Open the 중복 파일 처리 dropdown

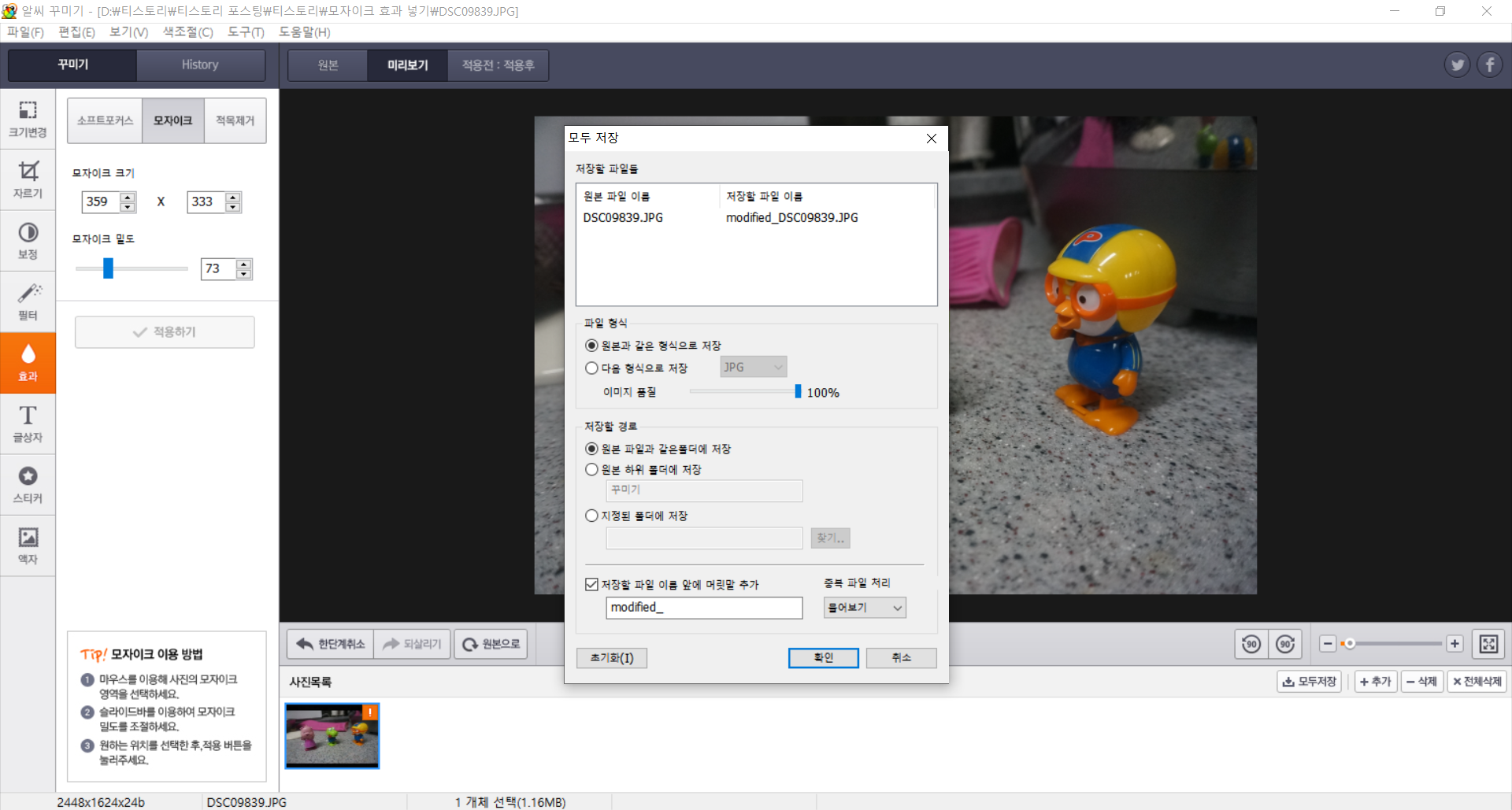(x=865, y=608)
